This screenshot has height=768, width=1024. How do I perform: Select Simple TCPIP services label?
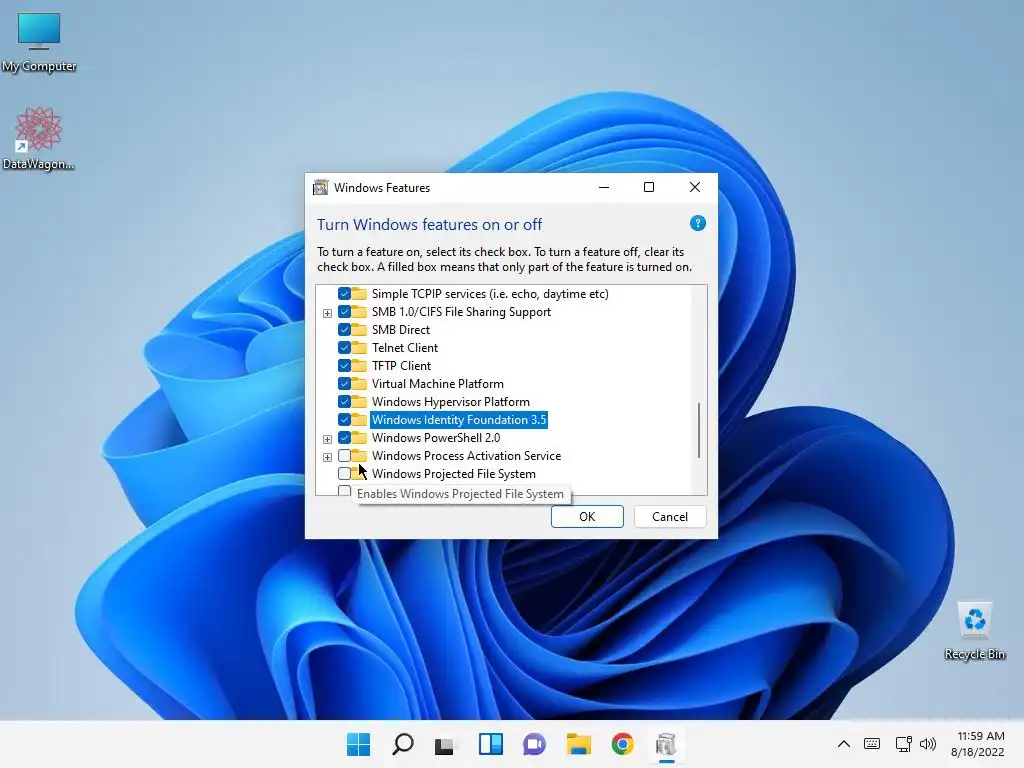[x=490, y=293]
